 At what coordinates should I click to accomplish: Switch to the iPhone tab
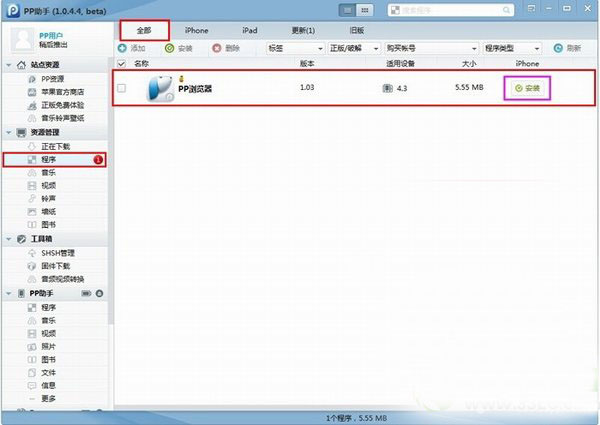tap(196, 30)
